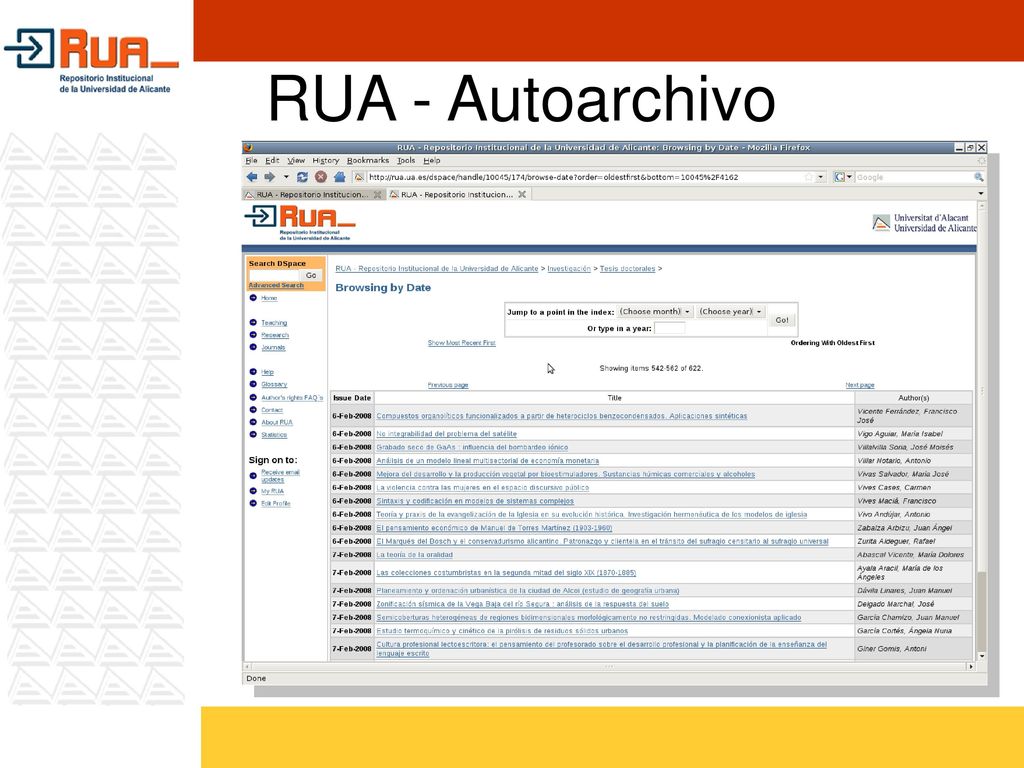The image size is (1024, 768).
Task: Click the bullet icon beside Research
Action: pyautogui.click(x=253, y=335)
